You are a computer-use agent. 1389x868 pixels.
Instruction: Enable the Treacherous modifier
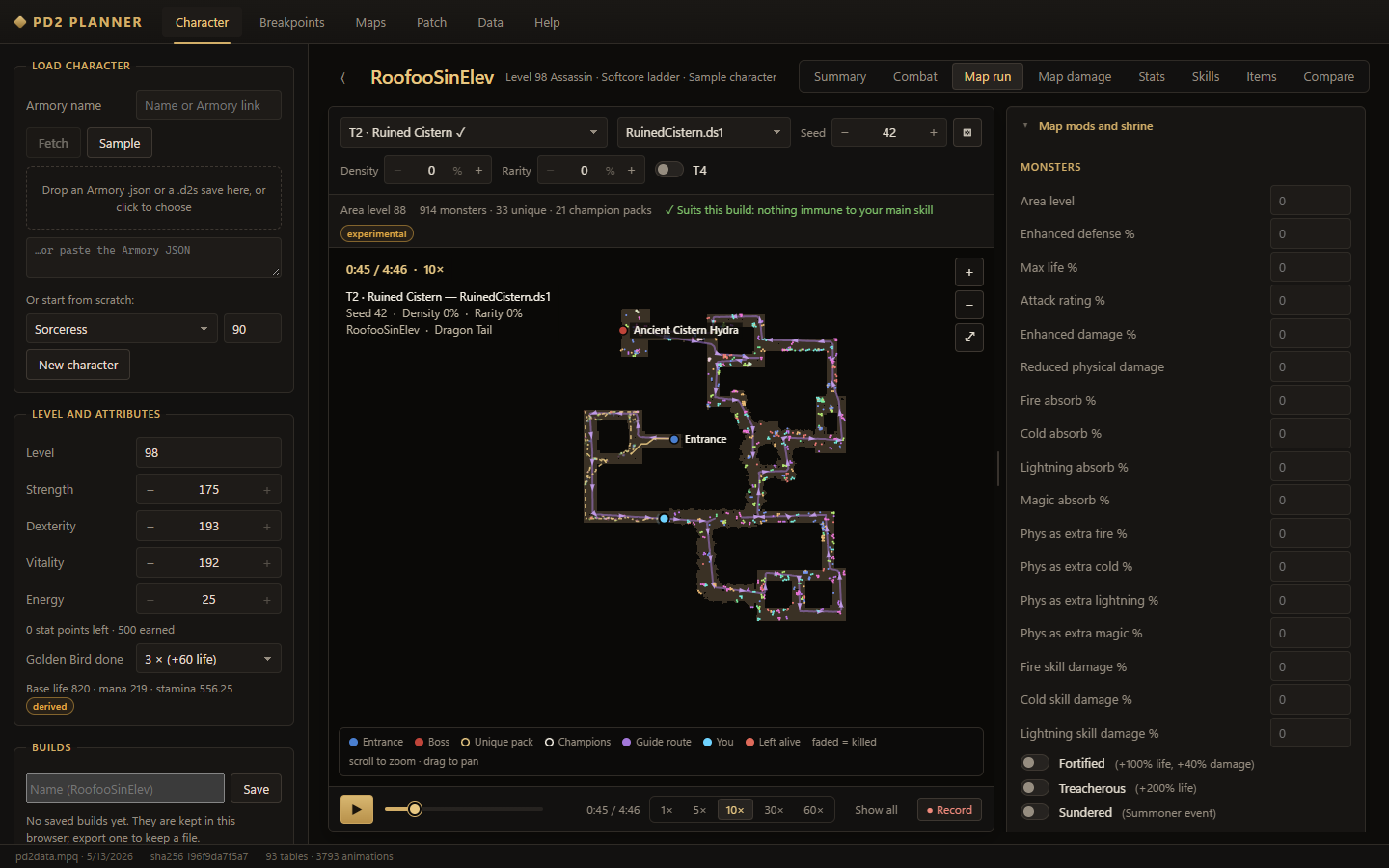pos(1035,788)
